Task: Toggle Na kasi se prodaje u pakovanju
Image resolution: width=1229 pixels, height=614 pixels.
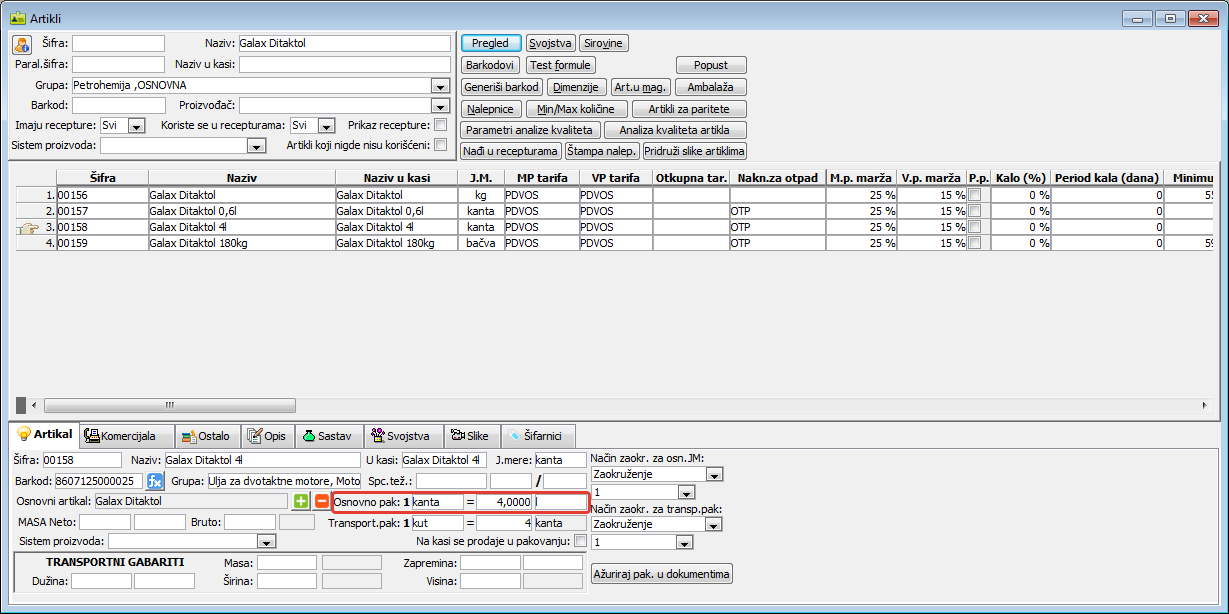Action: pos(581,541)
